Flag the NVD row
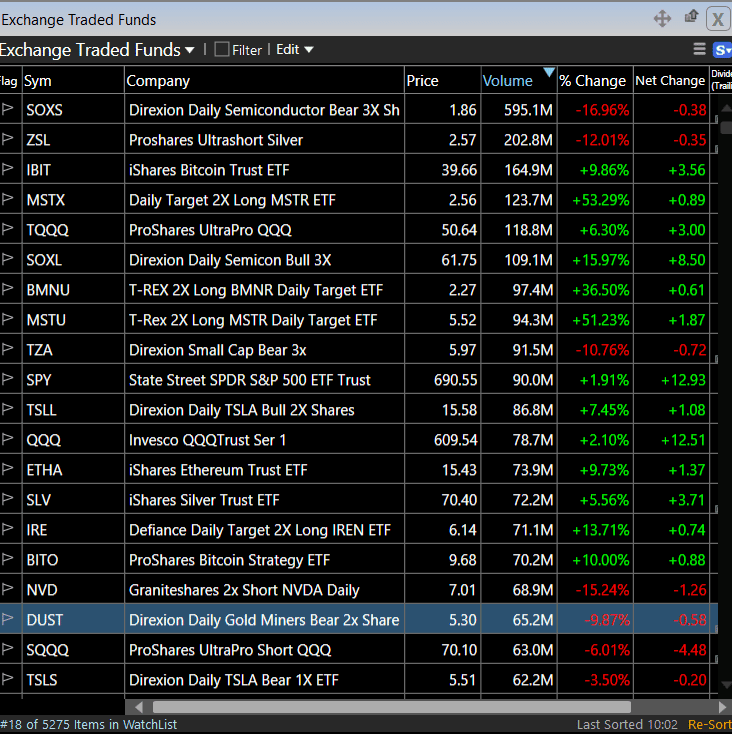 tap(7, 588)
